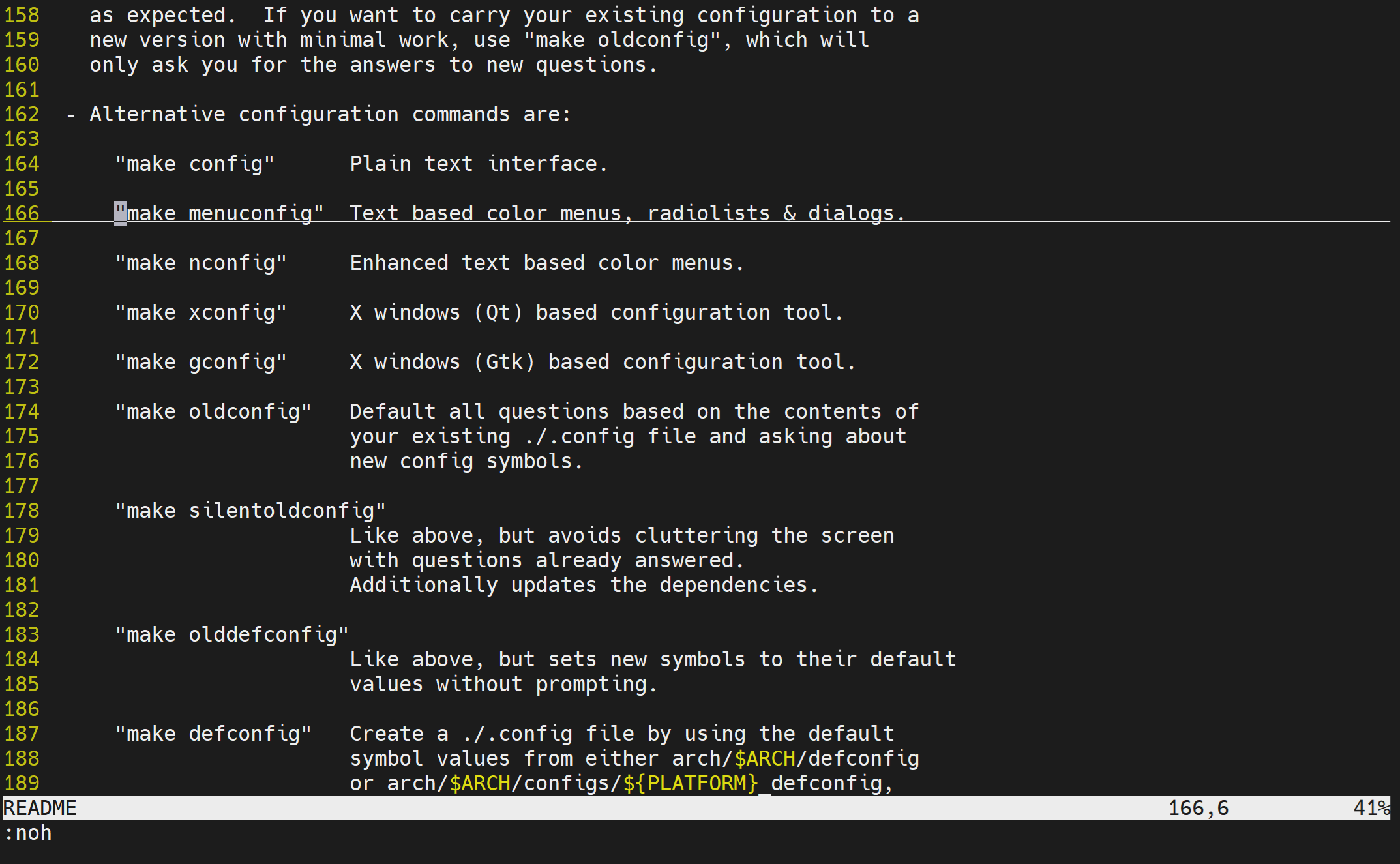Click the "make xconfig" command text

[x=201, y=312]
